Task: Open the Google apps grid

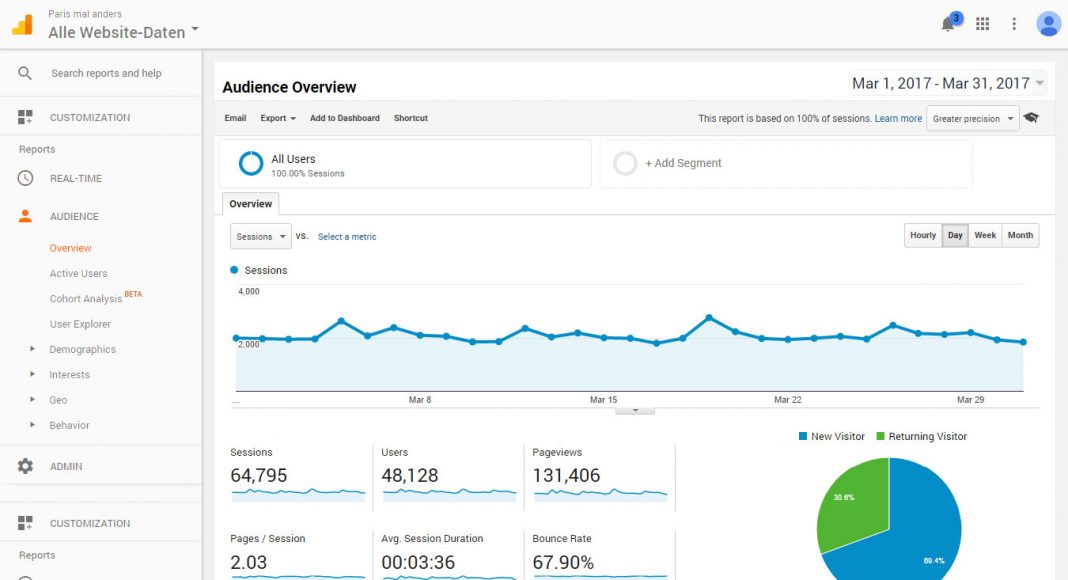Action: tap(982, 24)
